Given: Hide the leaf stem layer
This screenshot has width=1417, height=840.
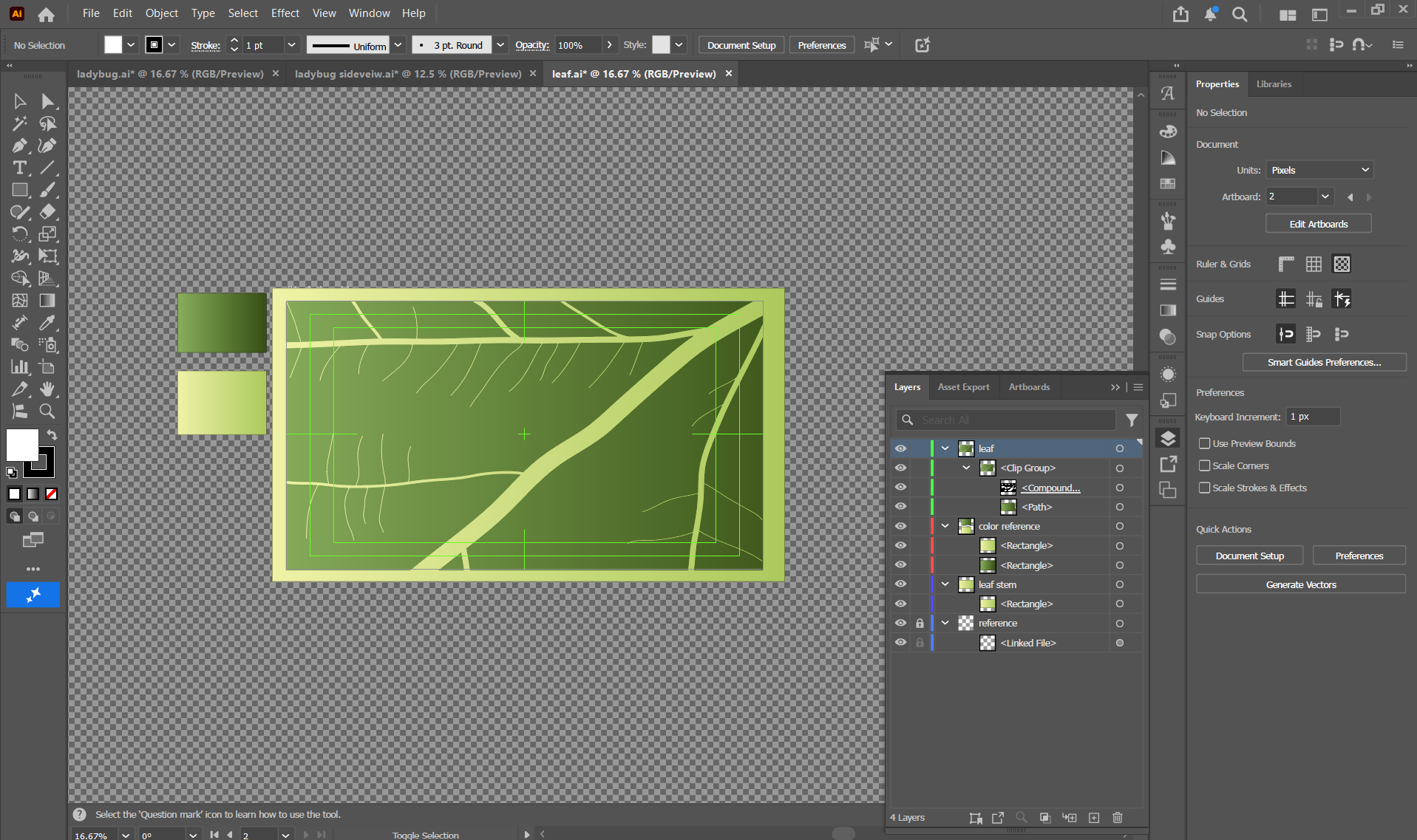Looking at the screenshot, I should 900,584.
